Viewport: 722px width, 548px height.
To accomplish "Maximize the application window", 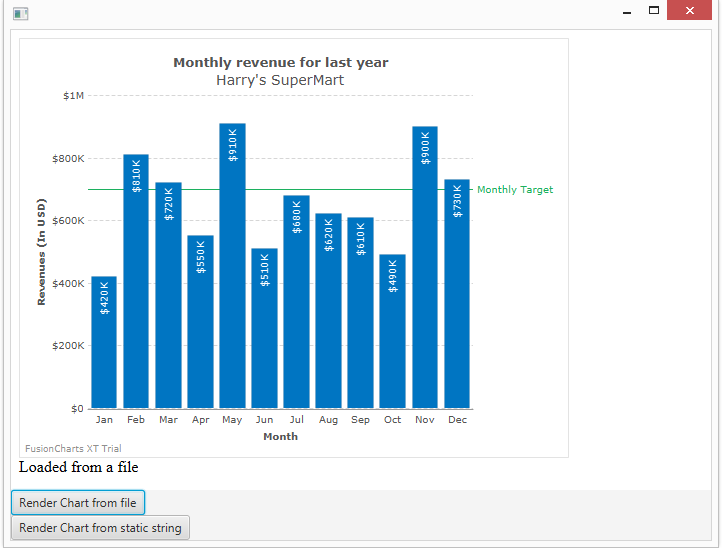I will [654, 11].
